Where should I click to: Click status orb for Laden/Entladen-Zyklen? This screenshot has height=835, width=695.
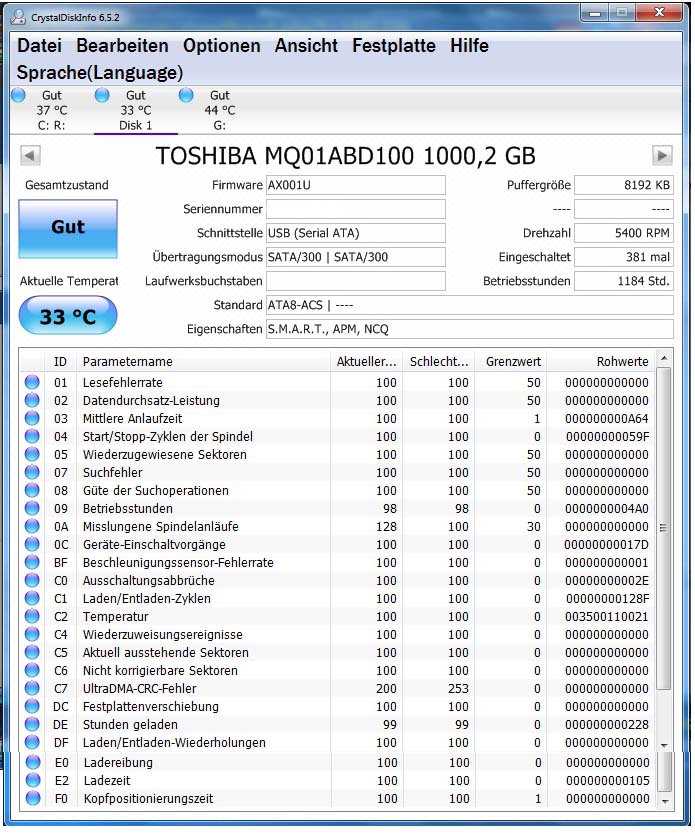[x=32, y=599]
